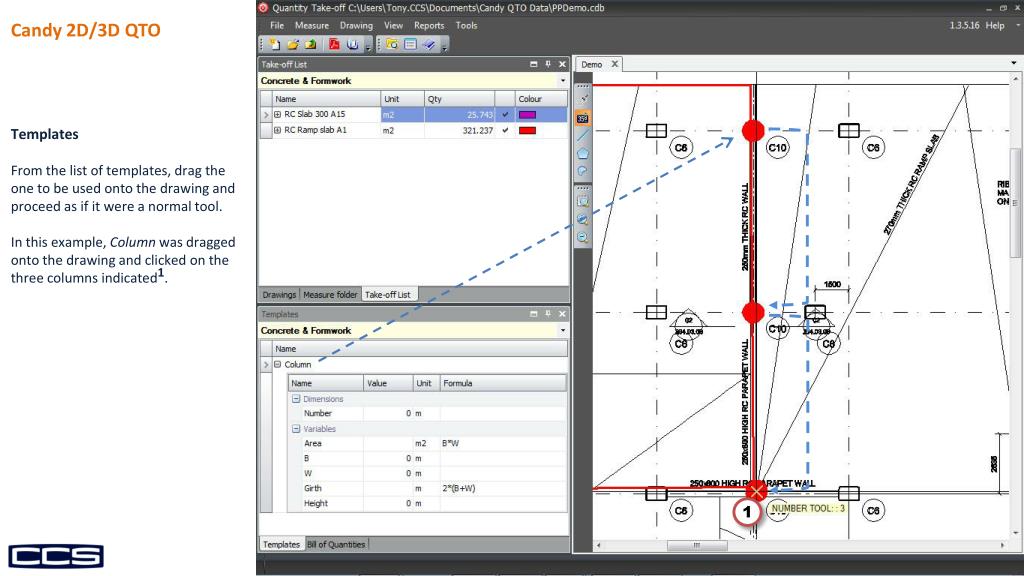Click the Open folder toolbar icon
The height and width of the screenshot is (576, 1024).
(293, 44)
